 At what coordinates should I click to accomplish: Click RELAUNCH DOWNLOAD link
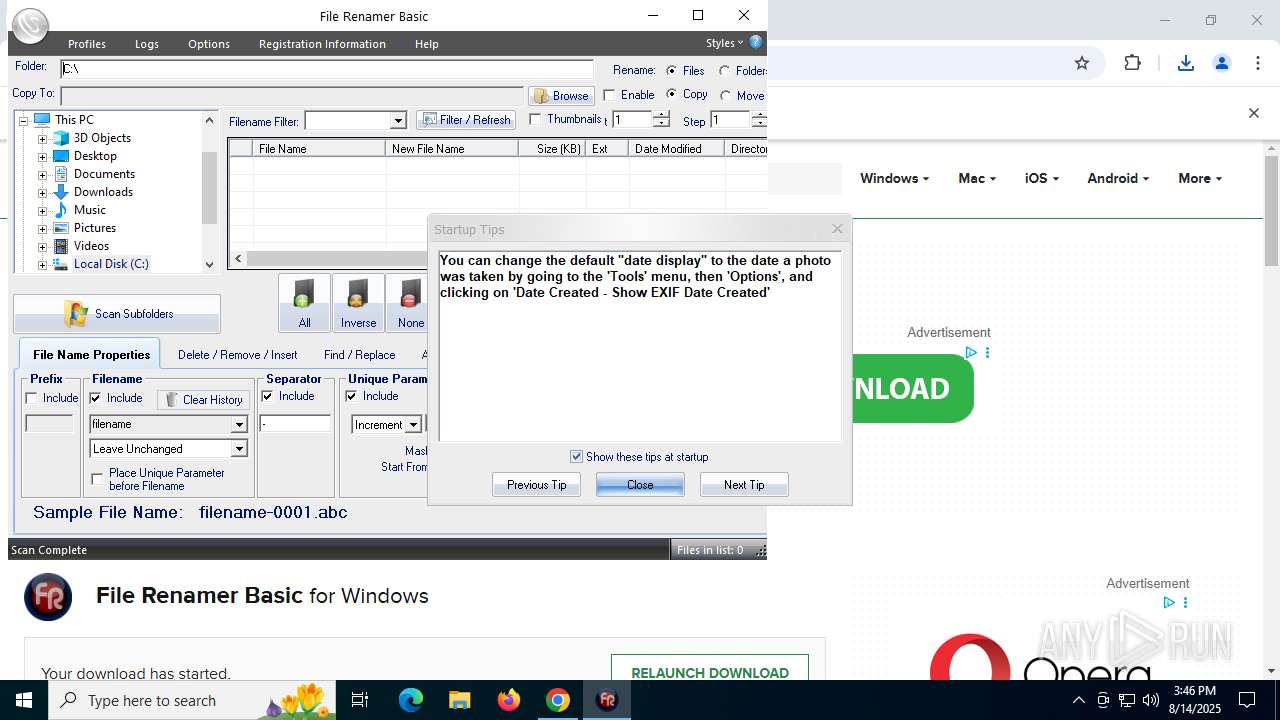[x=710, y=673]
